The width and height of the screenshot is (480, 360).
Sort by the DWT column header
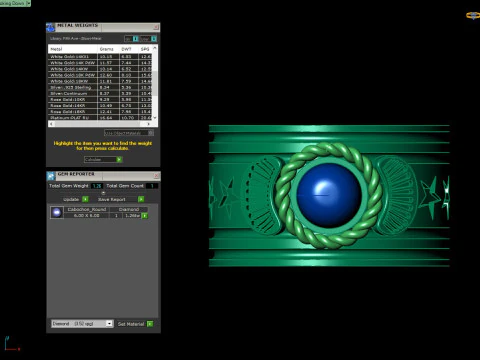click(129, 49)
